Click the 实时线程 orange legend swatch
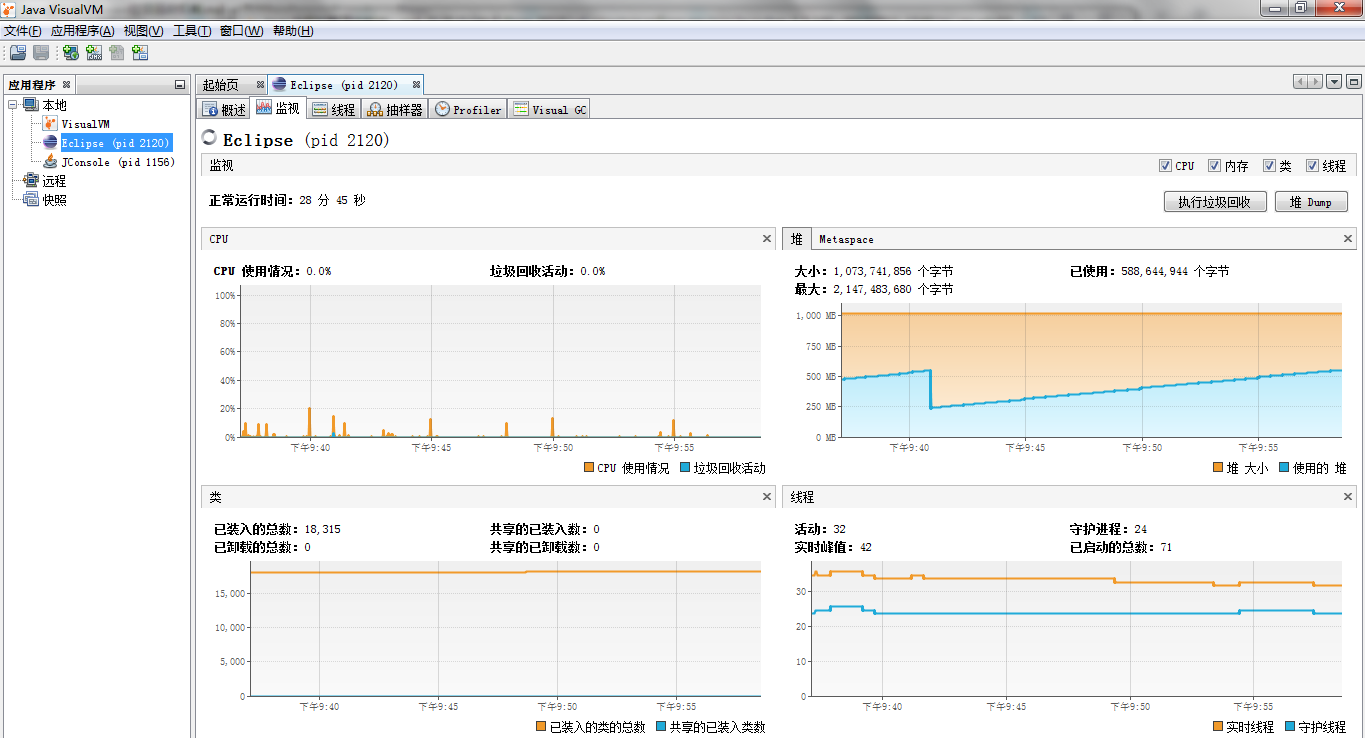The width and height of the screenshot is (1365, 738). pos(1218,726)
